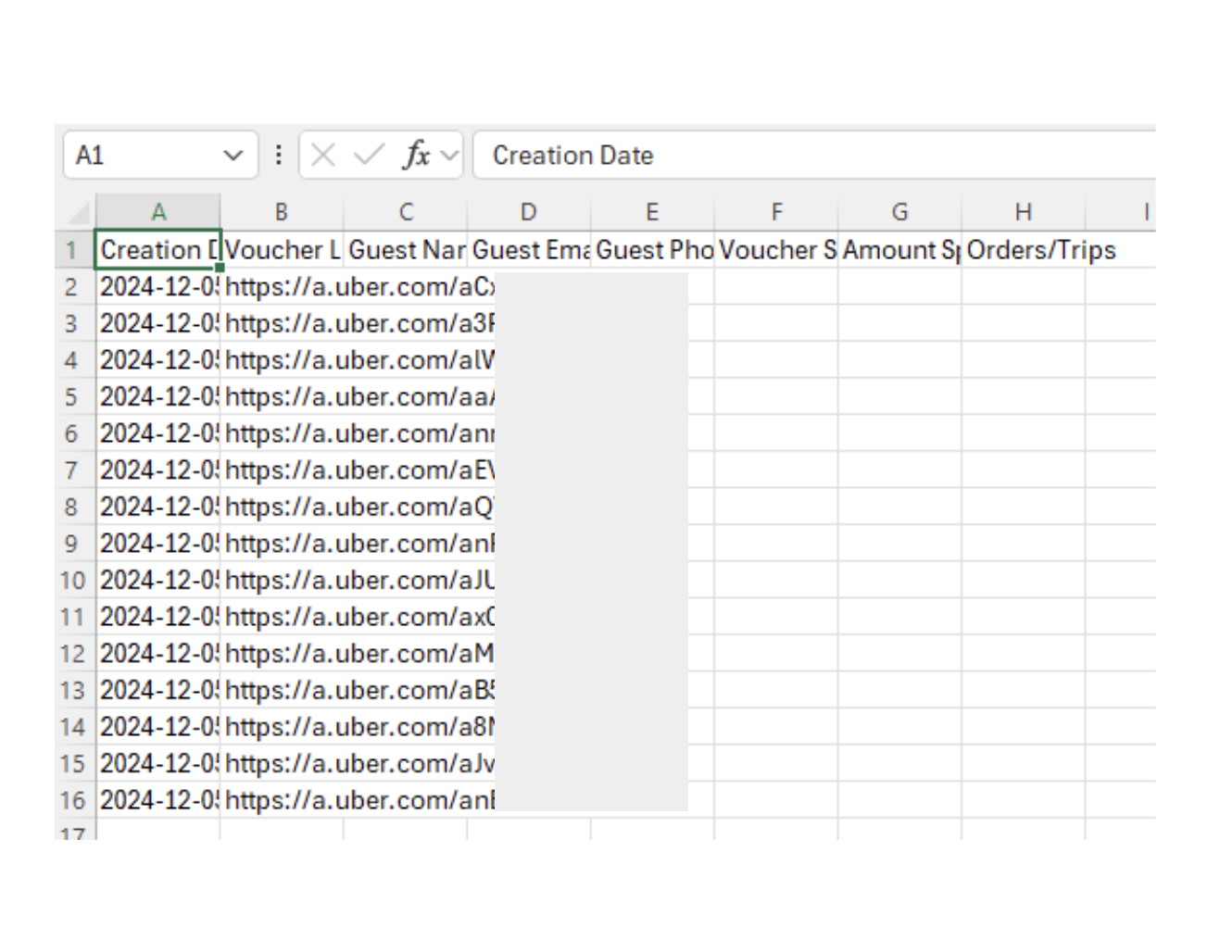This screenshot has width=1232, height=952.
Task: Click the uber.com/aB link in row 13
Action: (359, 690)
